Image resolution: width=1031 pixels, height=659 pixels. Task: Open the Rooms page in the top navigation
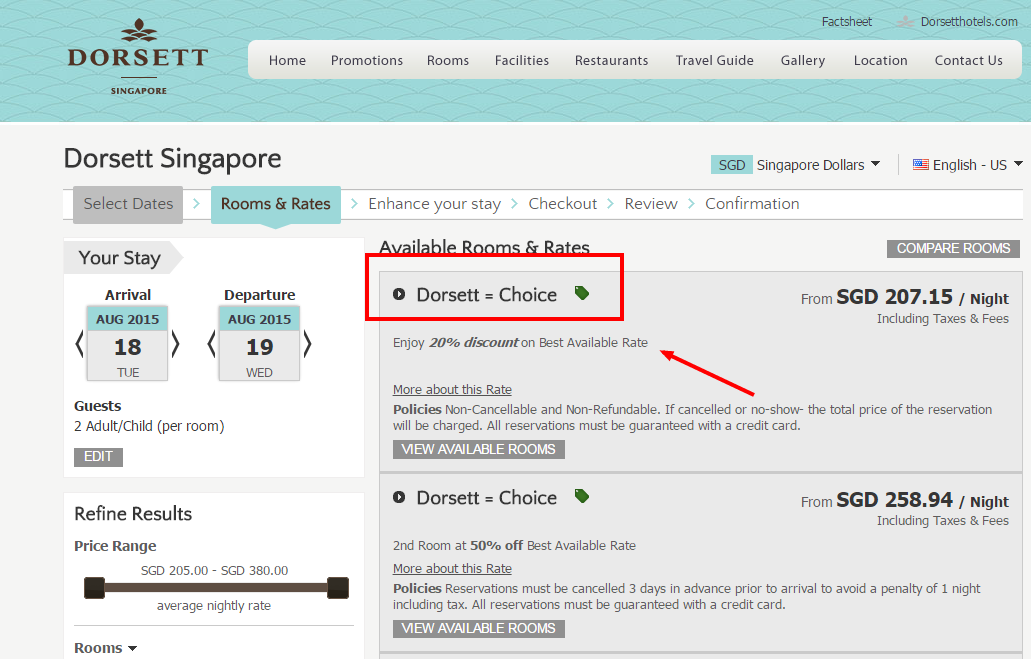448,61
